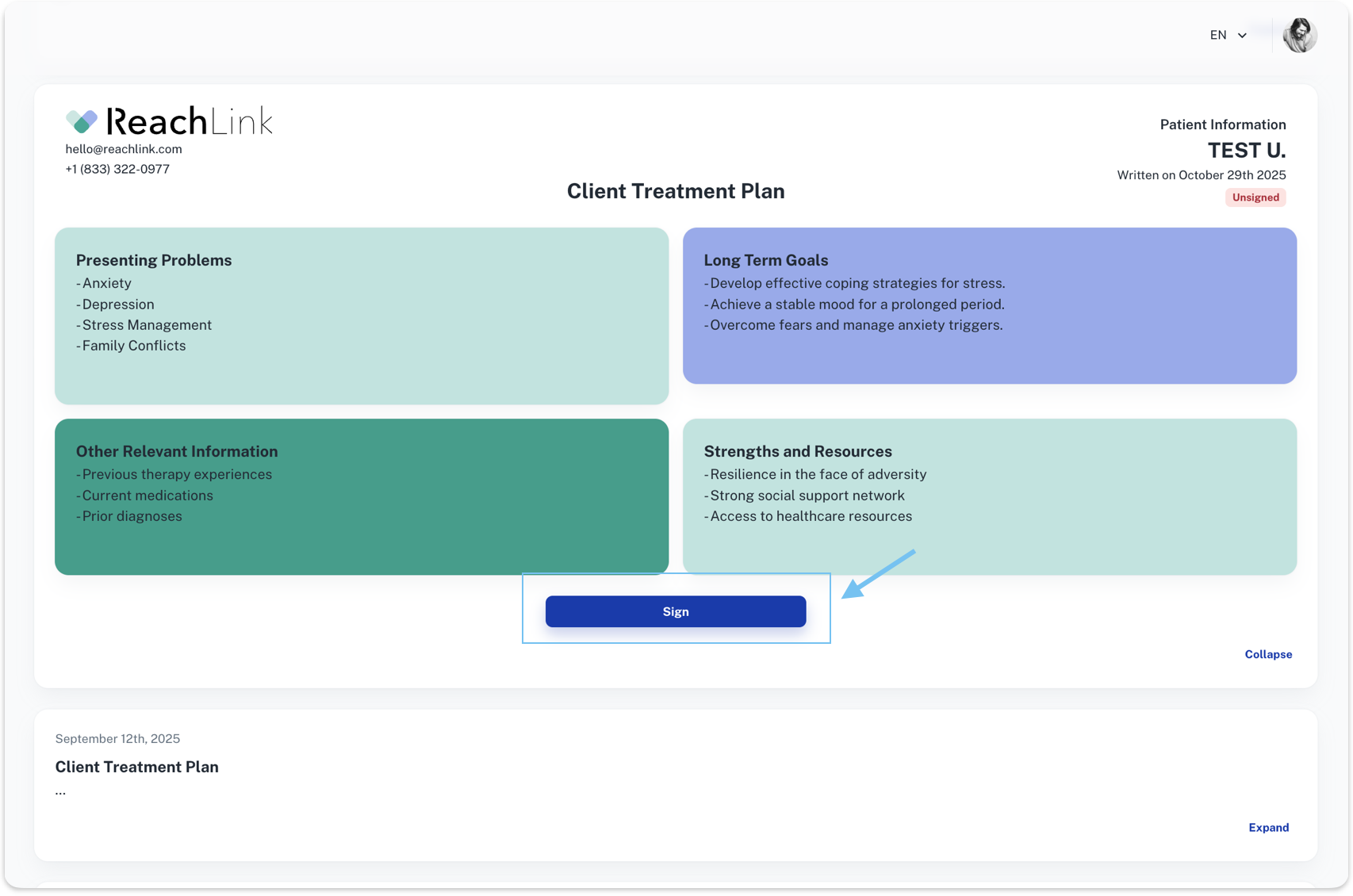
Task: Collapse the October 29th treatment plan
Action: click(1268, 654)
